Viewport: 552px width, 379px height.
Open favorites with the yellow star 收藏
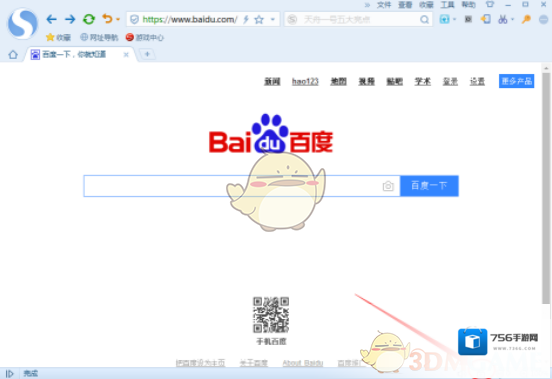pos(58,37)
